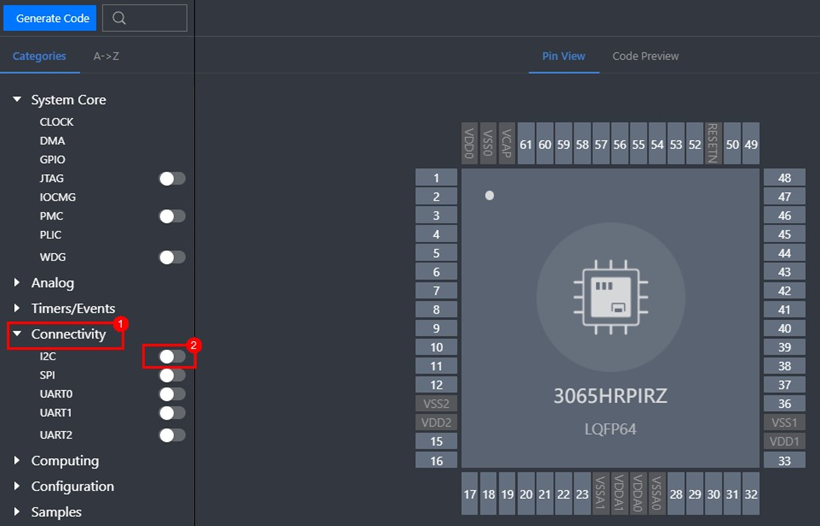Screen dimensions: 820x526
Task: Open the GPIO module item
Action: (53, 160)
